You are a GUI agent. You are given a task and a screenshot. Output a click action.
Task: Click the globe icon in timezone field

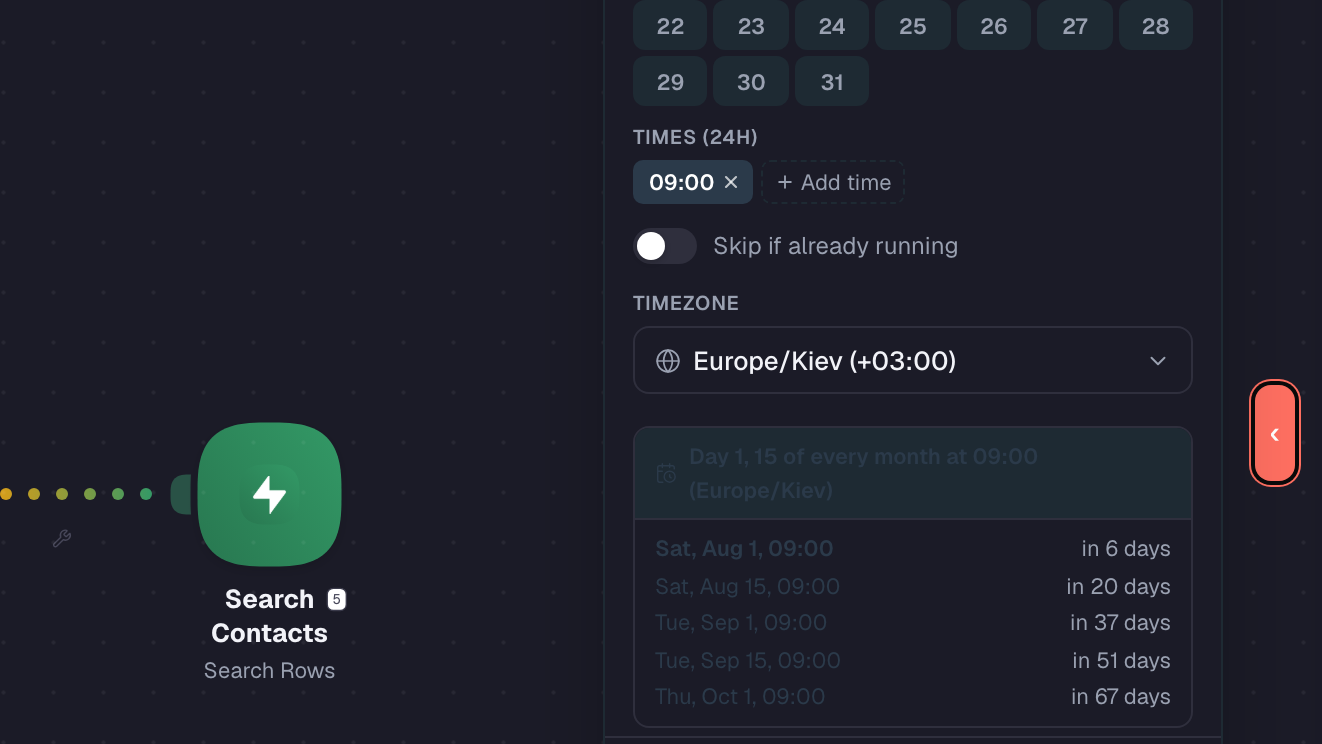tap(668, 361)
